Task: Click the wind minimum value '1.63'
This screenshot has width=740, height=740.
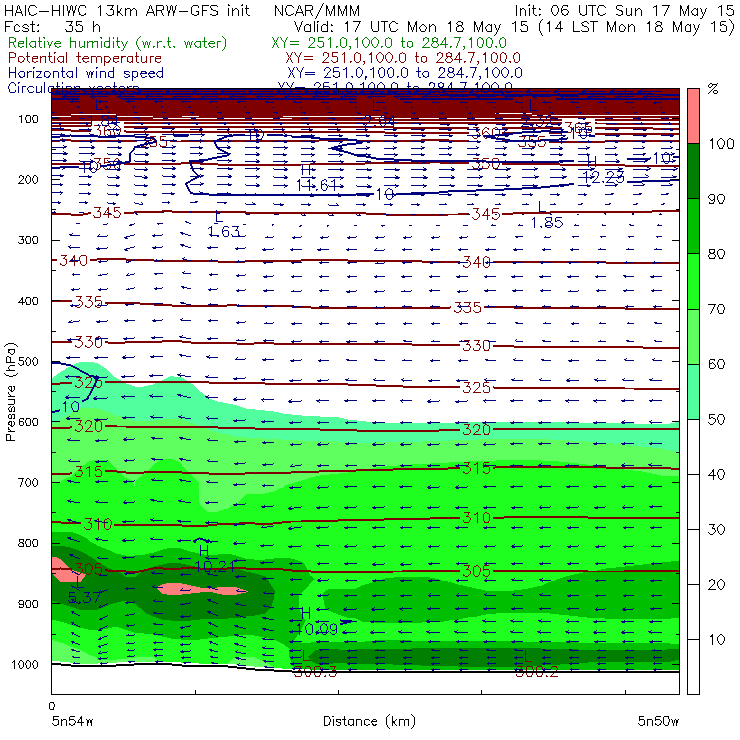Action: pyautogui.click(x=224, y=231)
